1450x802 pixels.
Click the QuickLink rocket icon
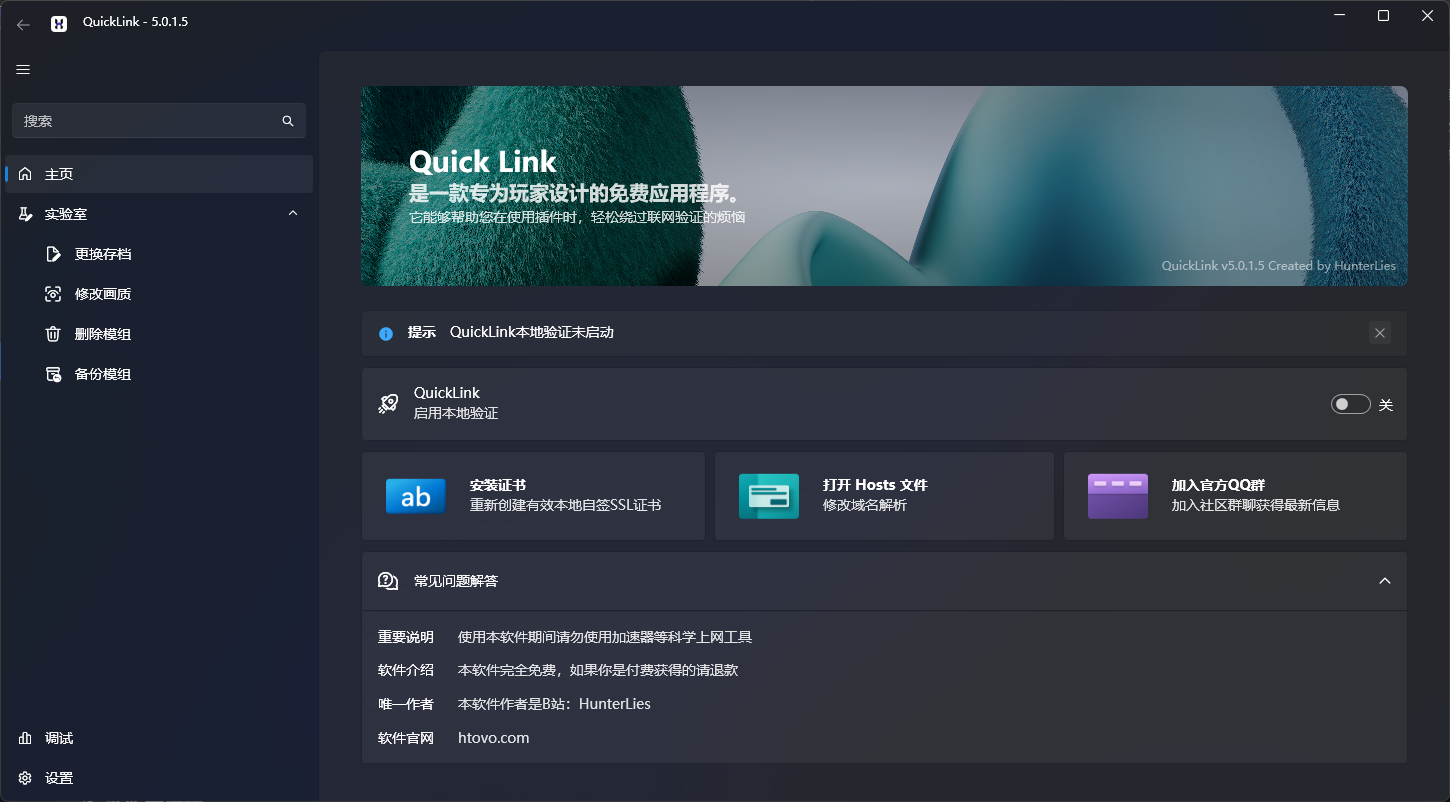coord(388,404)
